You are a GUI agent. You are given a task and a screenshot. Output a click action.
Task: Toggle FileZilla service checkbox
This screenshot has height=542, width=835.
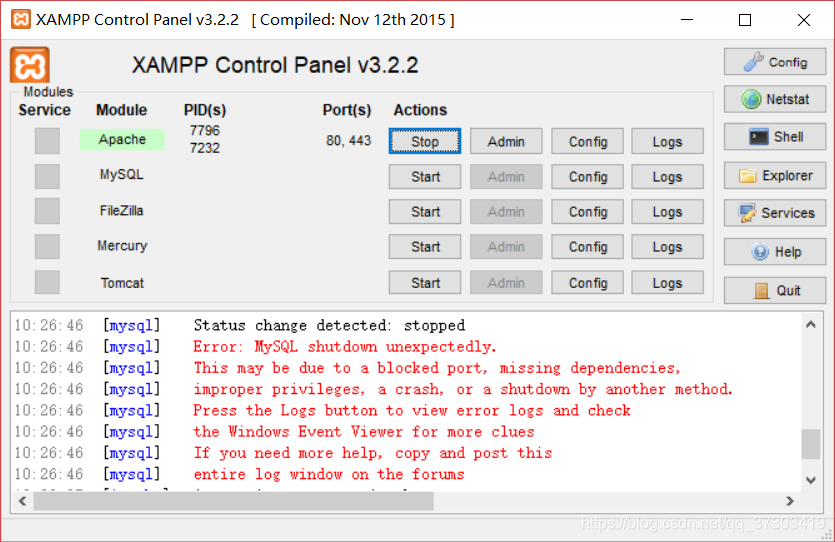click(47, 211)
